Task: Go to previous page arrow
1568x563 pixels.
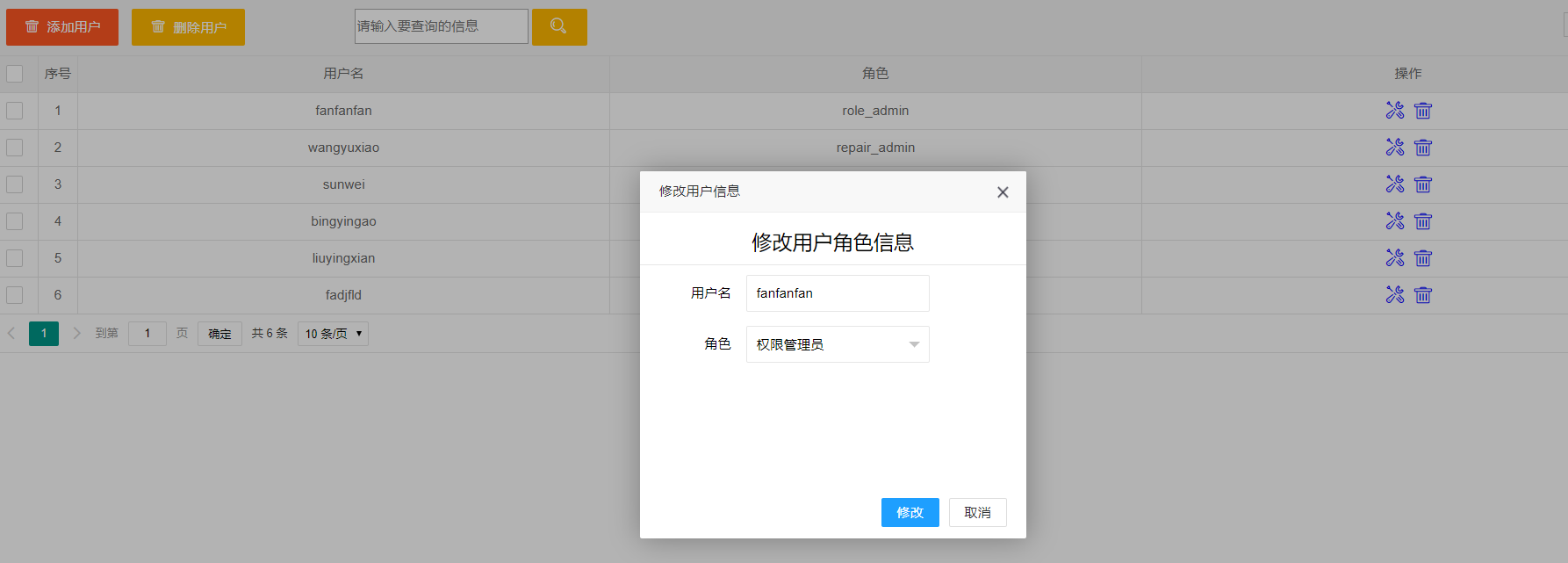Action: tap(11, 333)
